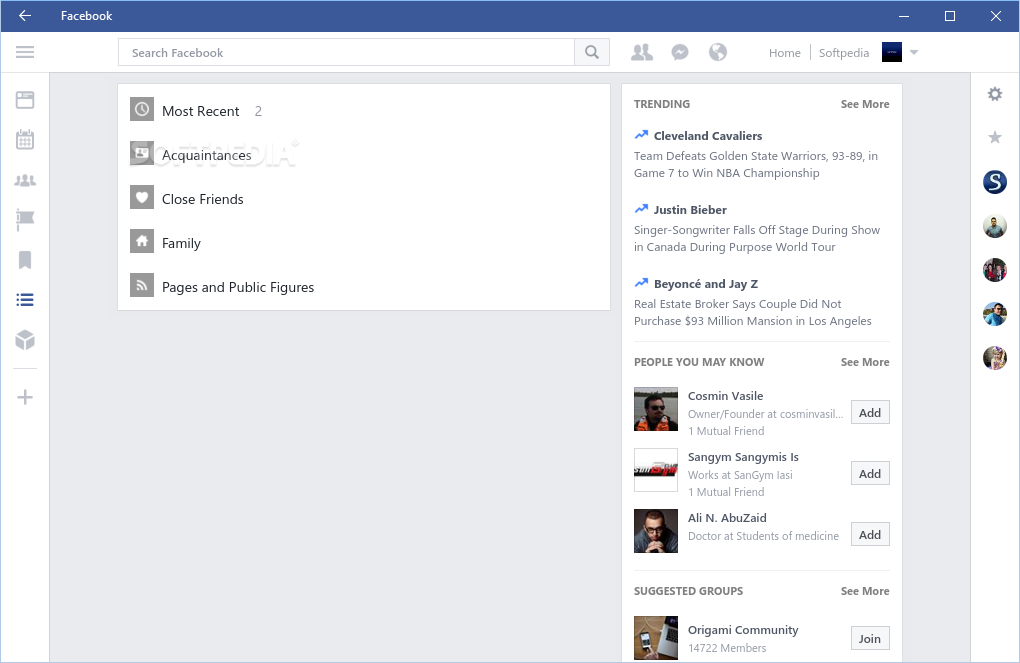Open Beyoncé and Jay Z trending topic
Viewport: 1020px width, 663px height.
click(x=706, y=284)
